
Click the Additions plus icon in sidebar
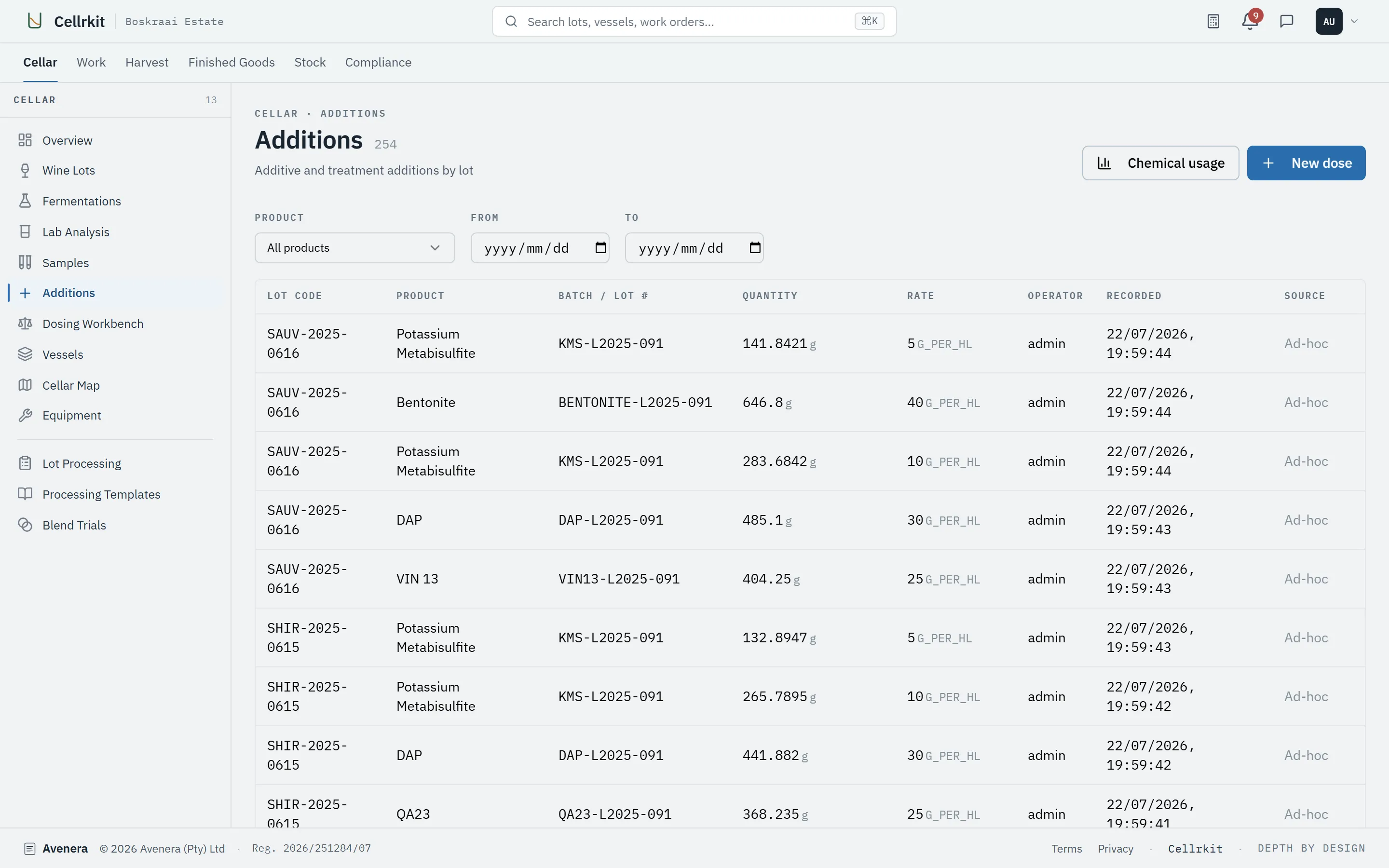(x=25, y=293)
